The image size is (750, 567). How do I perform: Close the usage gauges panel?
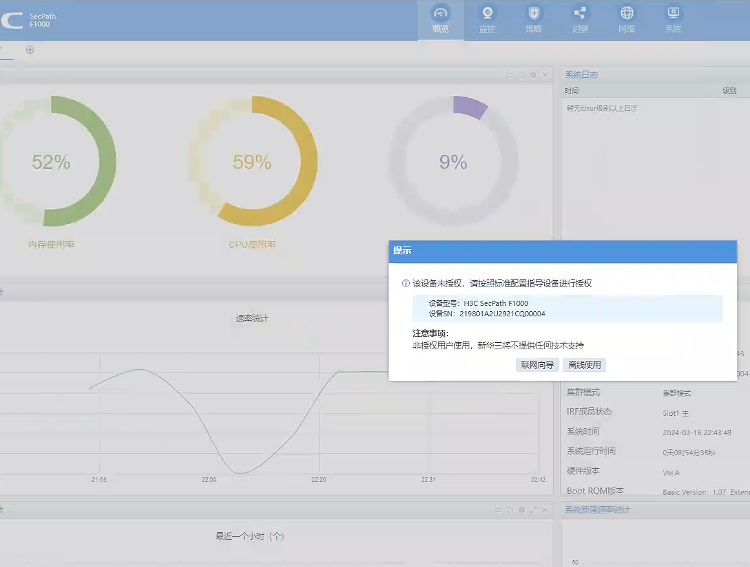(x=546, y=75)
